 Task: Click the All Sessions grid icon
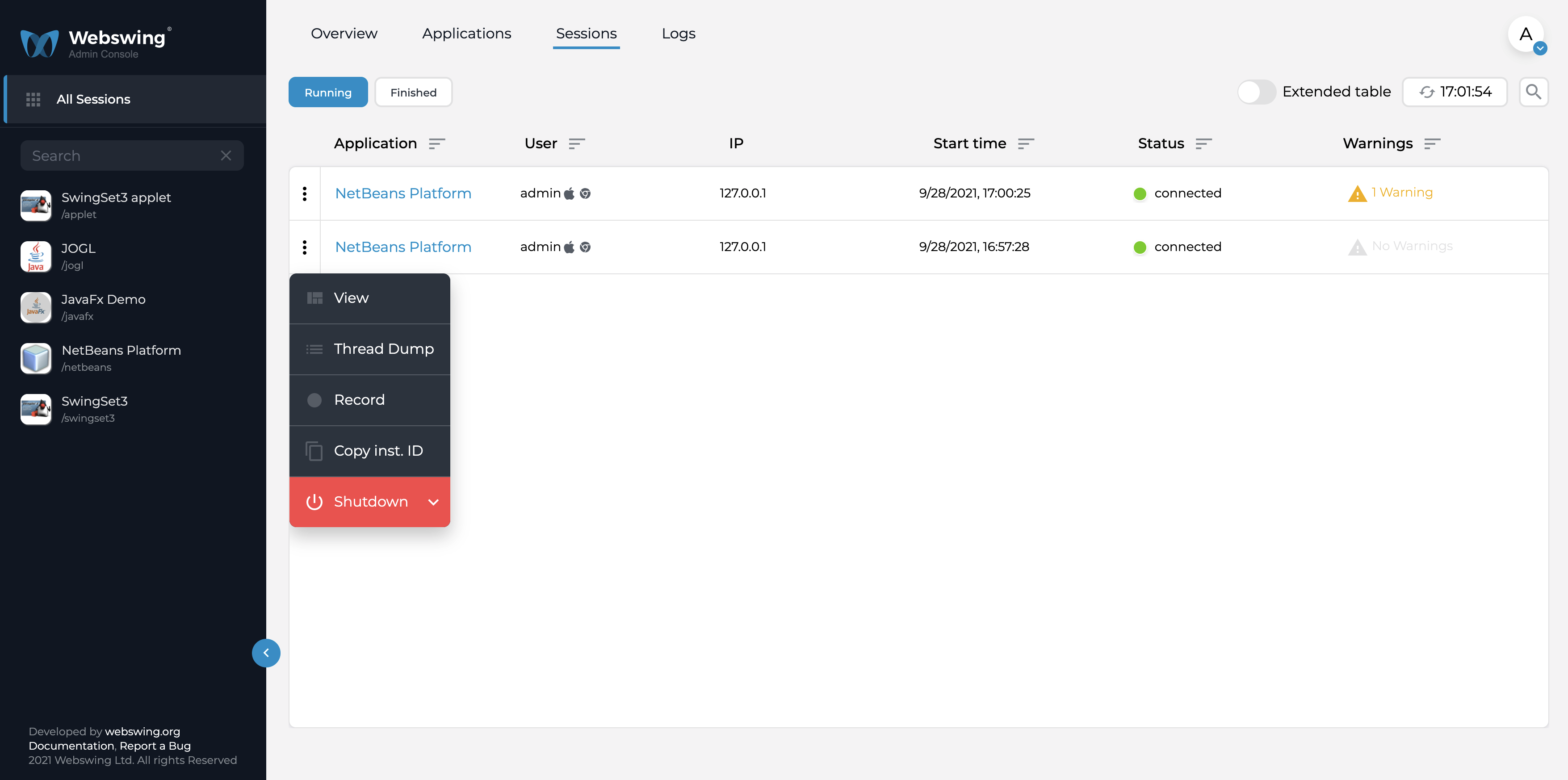pos(33,99)
